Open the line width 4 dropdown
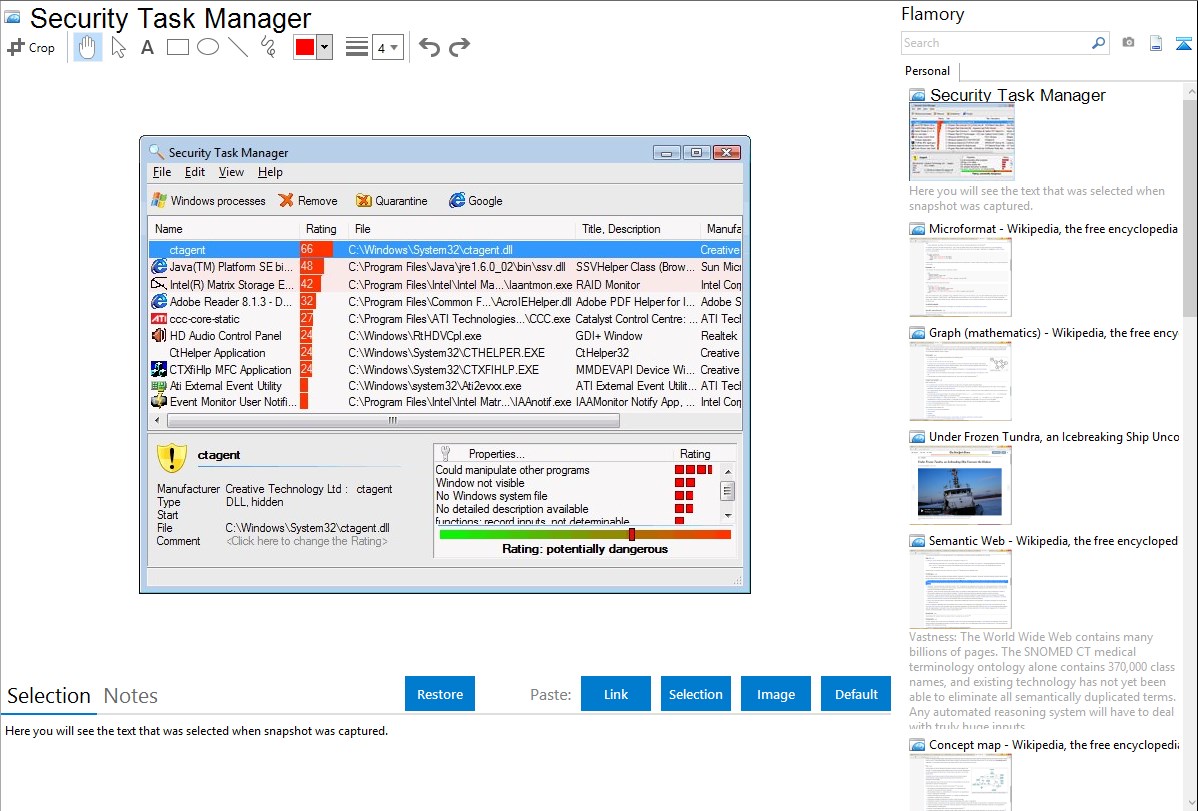Screen dimensions: 1198x811 click(388, 48)
